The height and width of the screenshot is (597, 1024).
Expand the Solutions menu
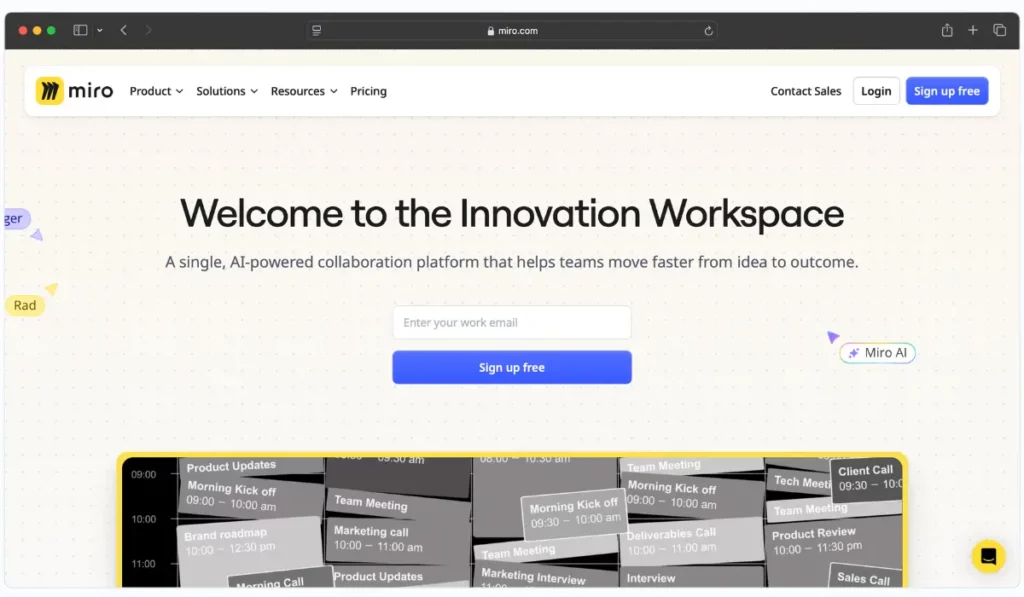point(227,91)
